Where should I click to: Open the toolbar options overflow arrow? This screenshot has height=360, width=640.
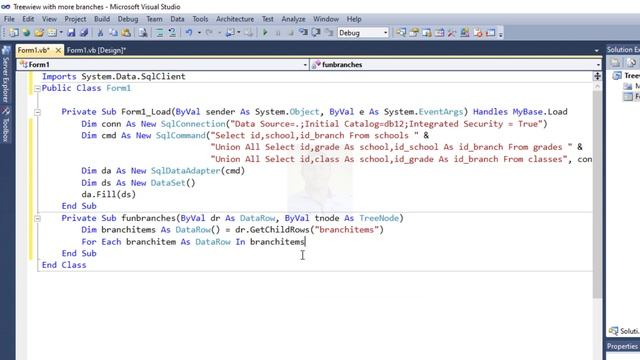(500, 34)
